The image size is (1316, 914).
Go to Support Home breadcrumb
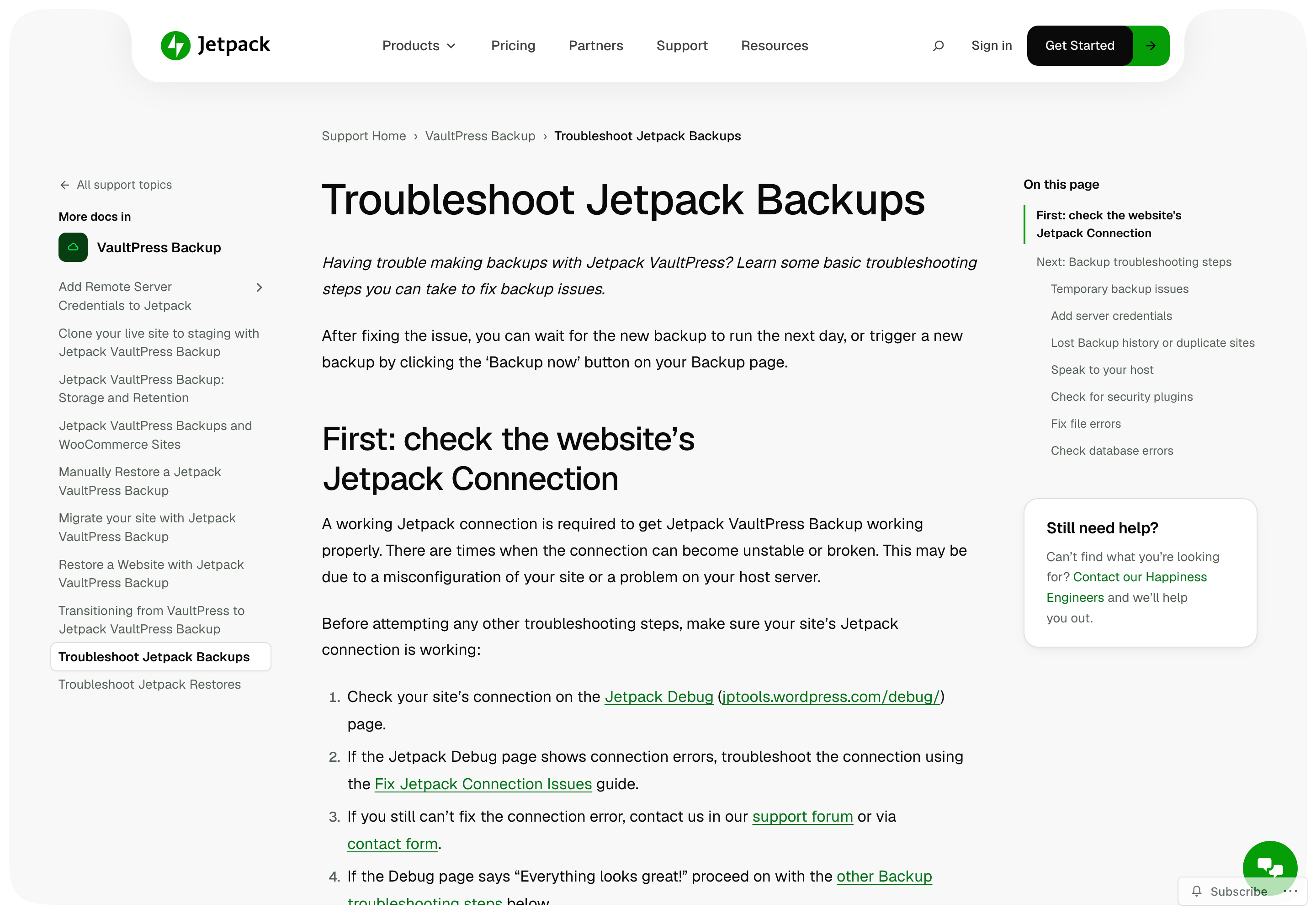tap(364, 136)
